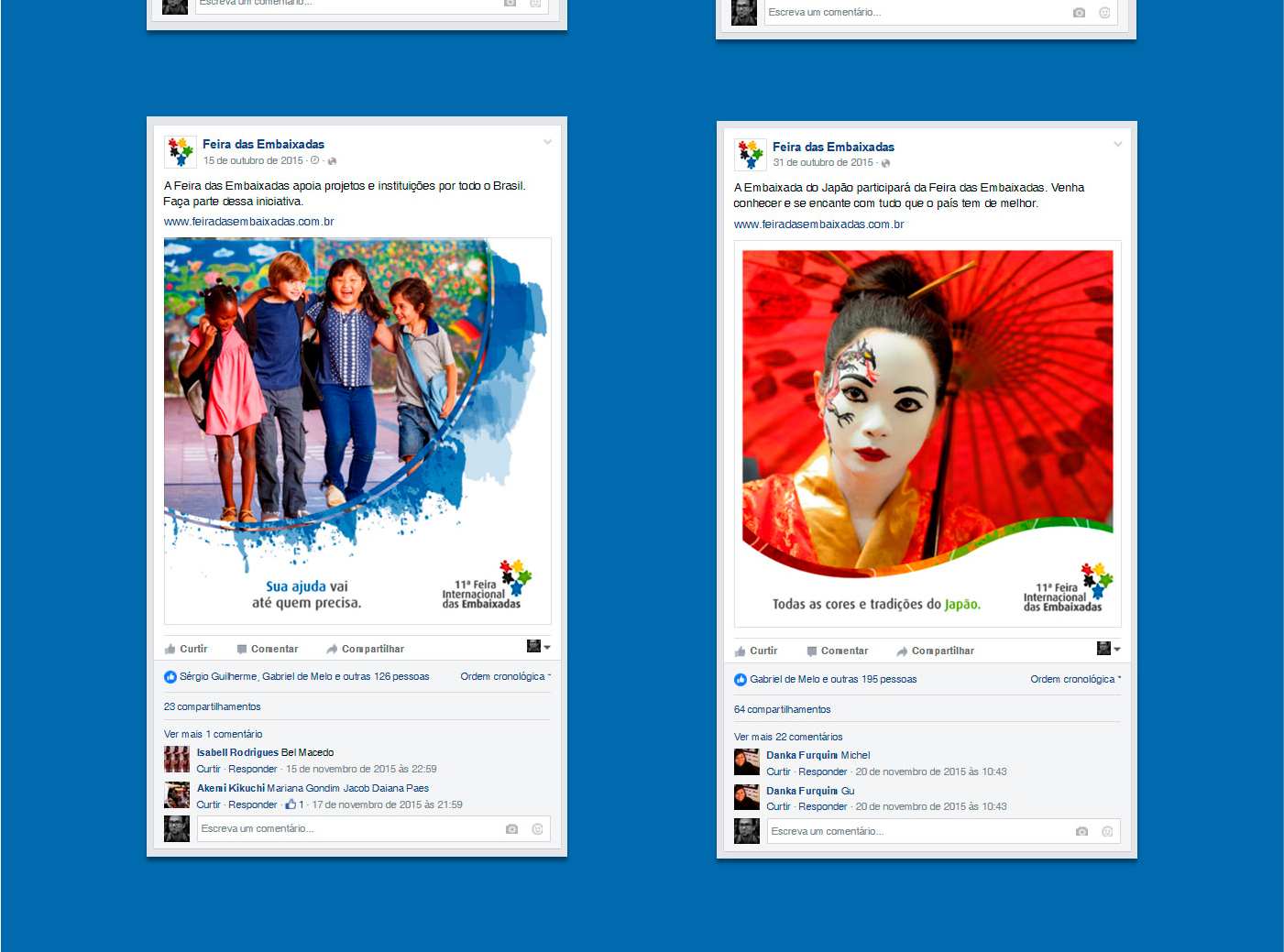Screen dimensions: 1284x952
Task: Click Danka Furquim's avatar on the Michel comment
Action: [x=747, y=762]
